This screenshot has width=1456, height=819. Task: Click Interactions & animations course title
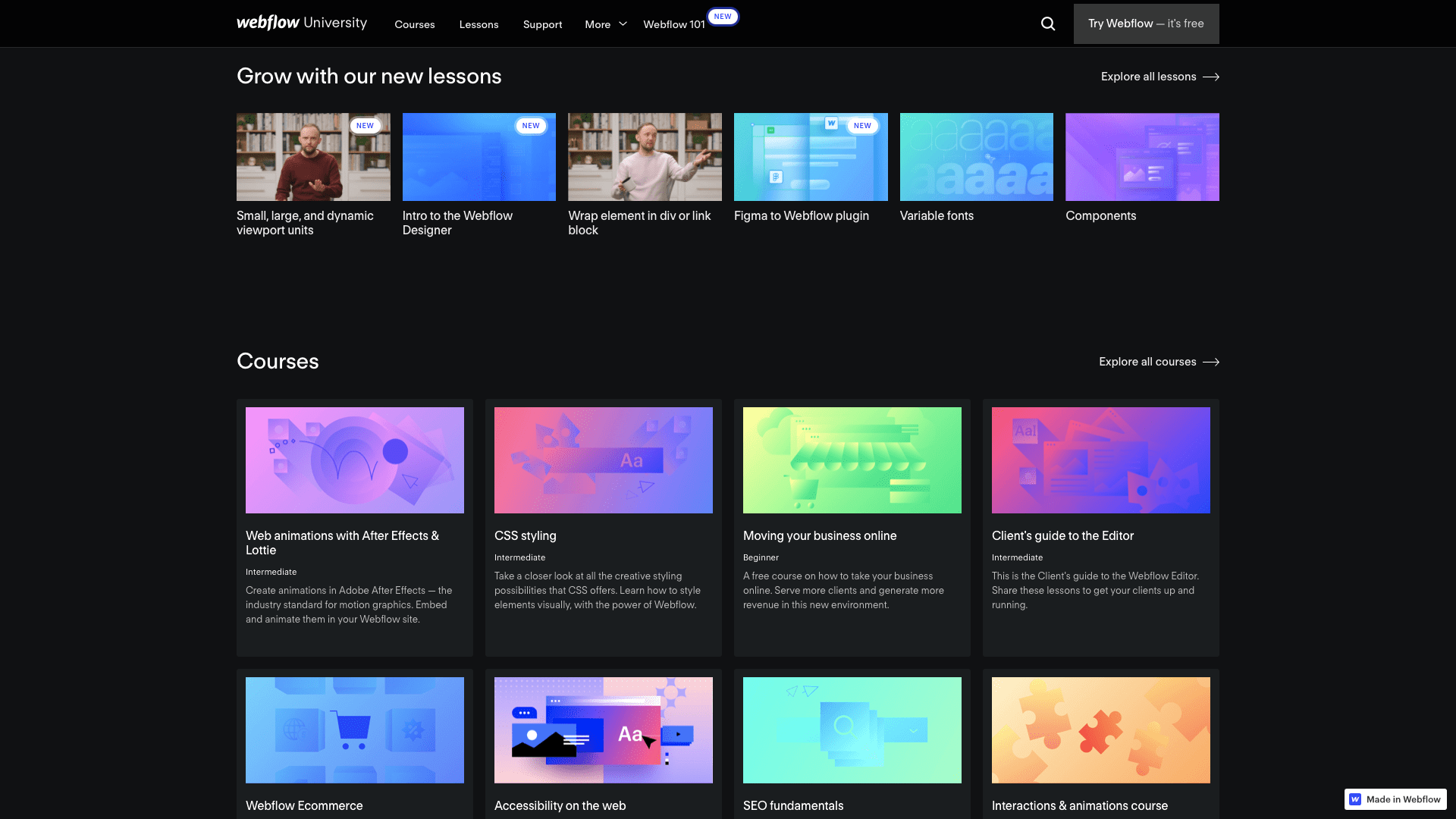click(1080, 805)
